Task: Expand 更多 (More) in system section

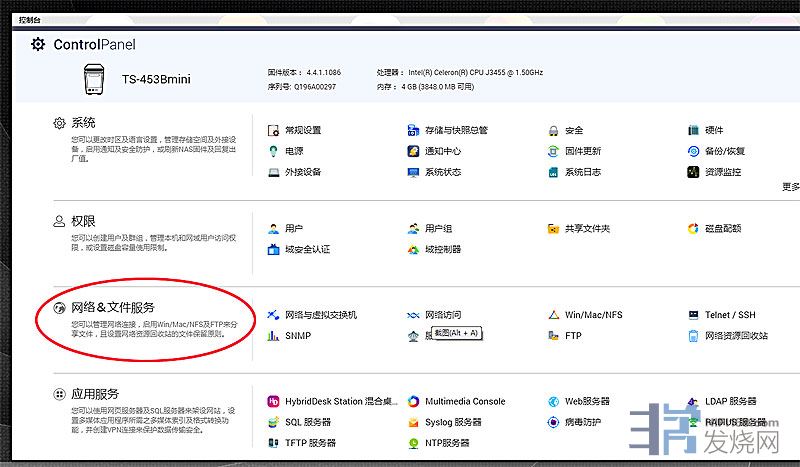Action: click(x=790, y=186)
